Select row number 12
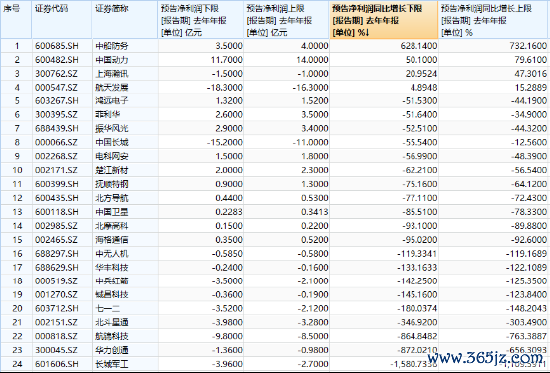 tap(17, 198)
